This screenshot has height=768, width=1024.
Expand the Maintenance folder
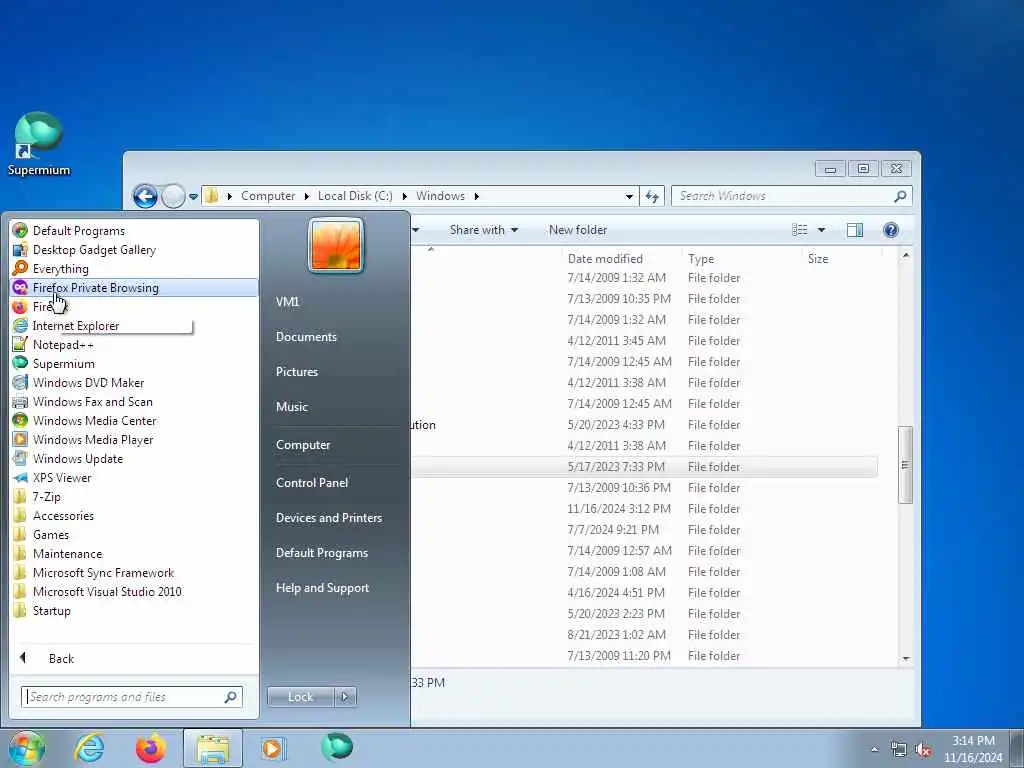67,552
